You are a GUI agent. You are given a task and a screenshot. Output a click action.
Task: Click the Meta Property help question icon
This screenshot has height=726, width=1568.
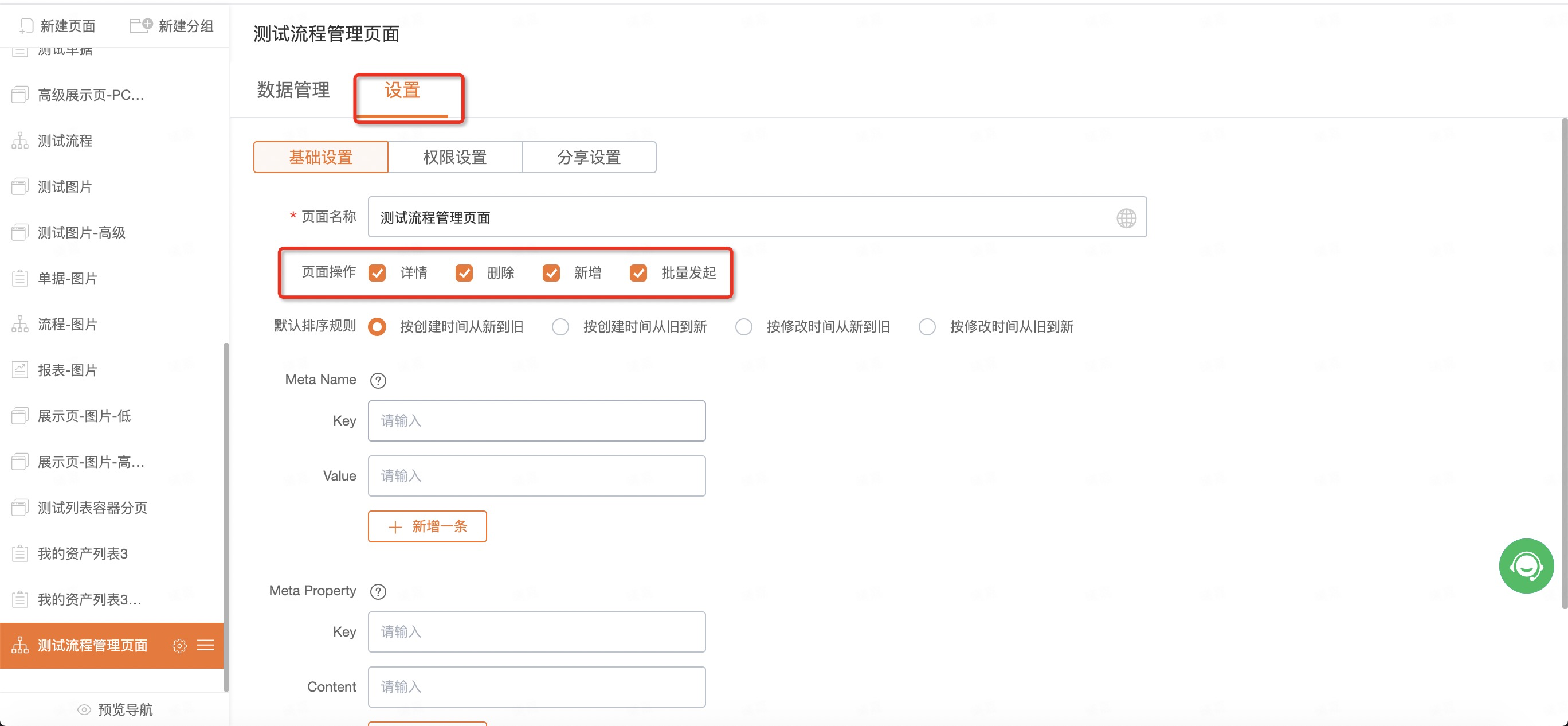click(x=378, y=591)
